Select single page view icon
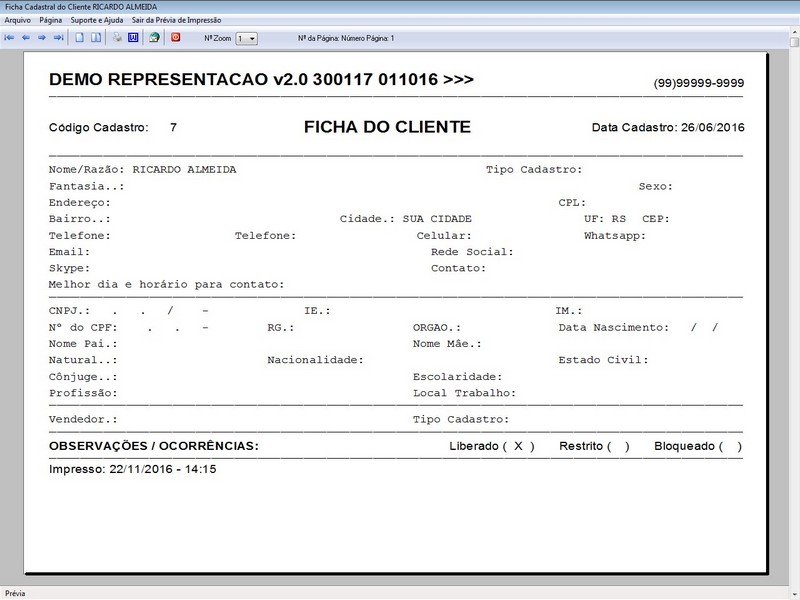 pos(80,38)
